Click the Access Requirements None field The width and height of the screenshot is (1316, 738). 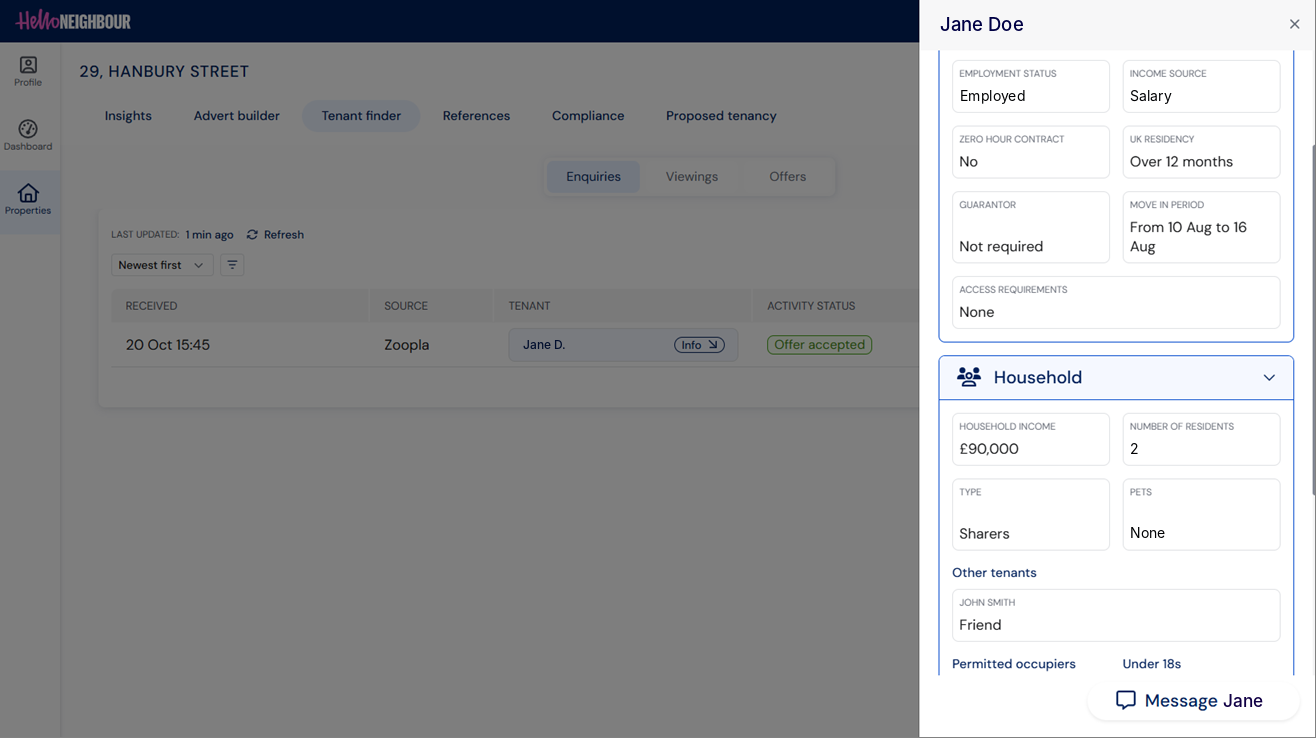click(1116, 303)
